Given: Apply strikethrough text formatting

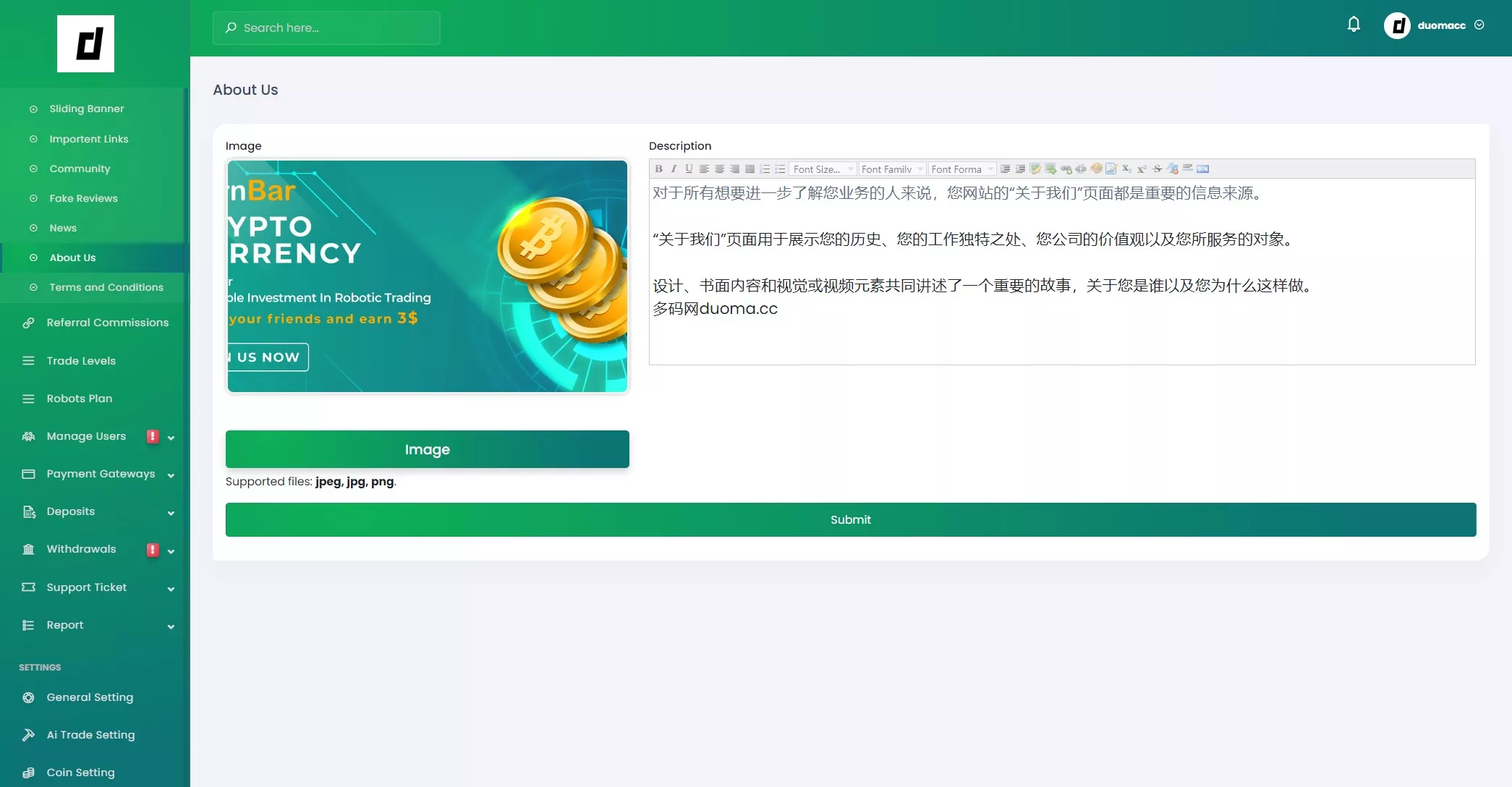Looking at the screenshot, I should point(1157,169).
